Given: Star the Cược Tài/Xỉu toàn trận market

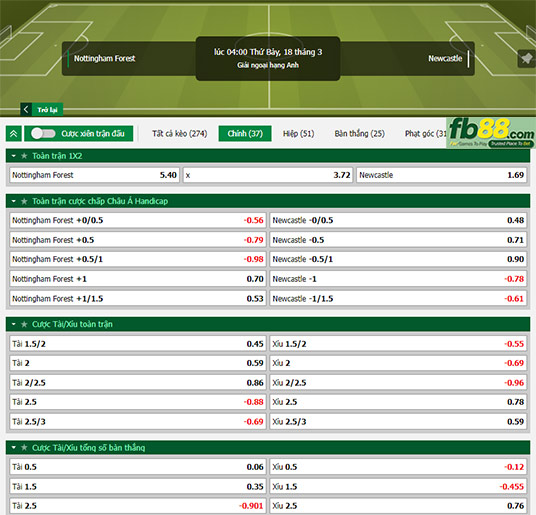Looking at the screenshot, I should (x=24, y=324).
